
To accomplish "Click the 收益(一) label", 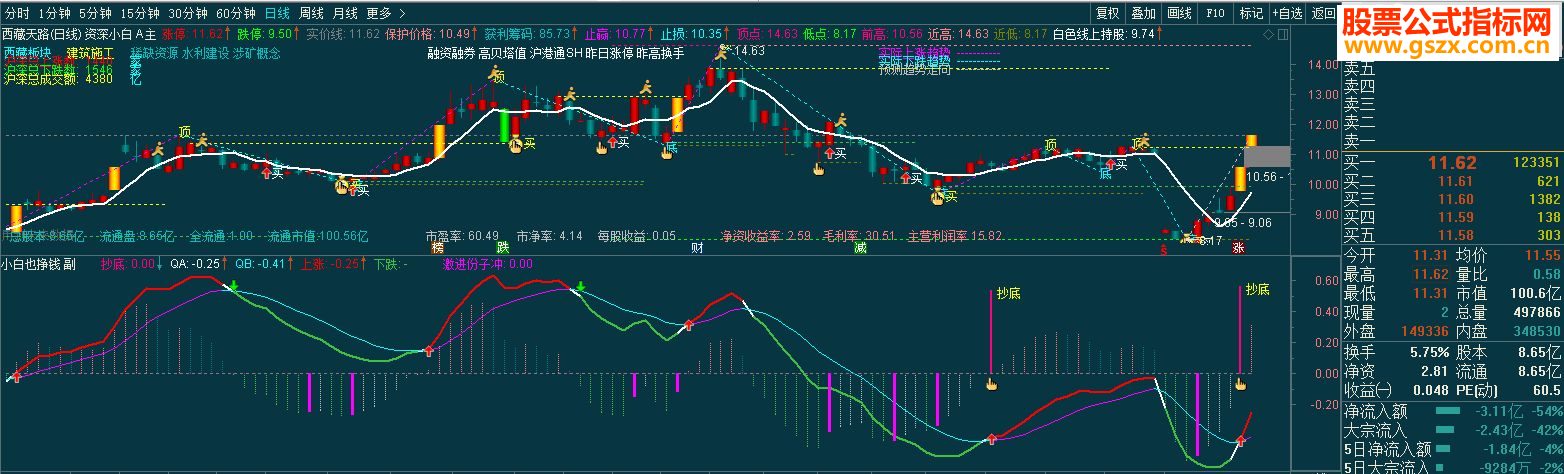I will click(1367, 388).
